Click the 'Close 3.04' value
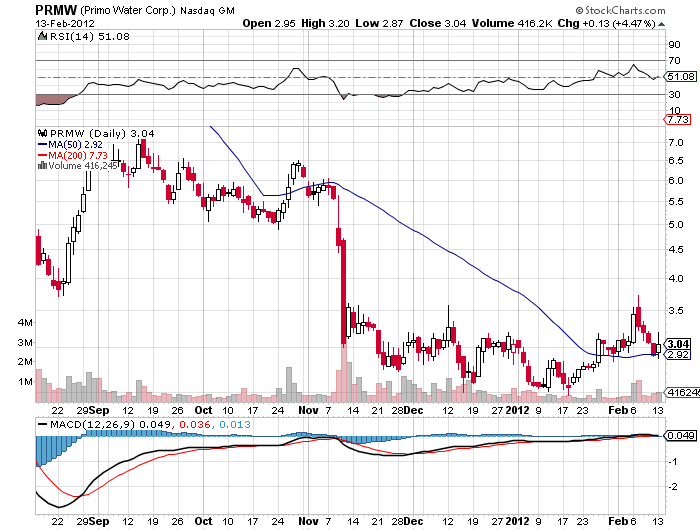Image resolution: width=700 pixels, height=530 pixels. 438,23
